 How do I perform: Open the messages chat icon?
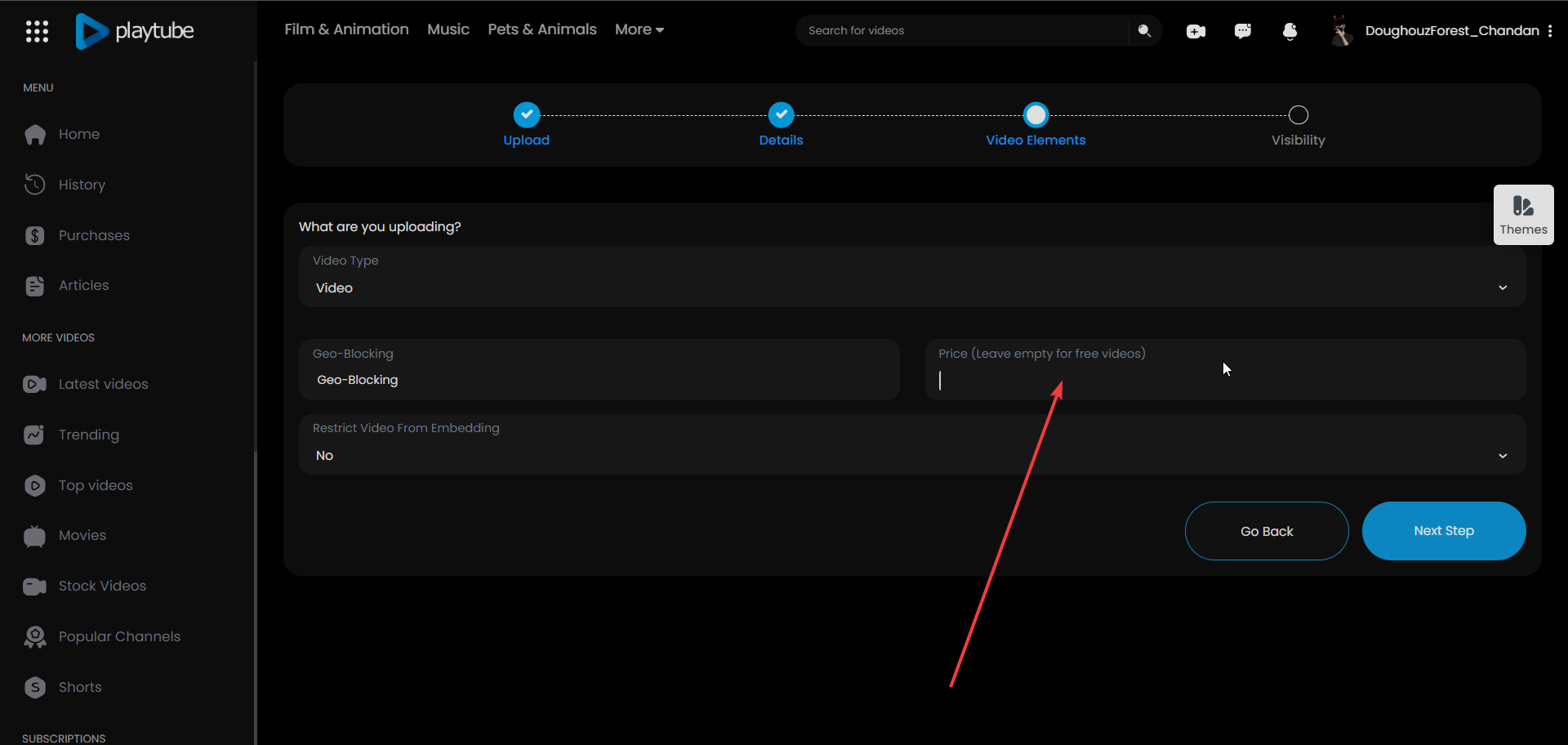coord(1242,31)
